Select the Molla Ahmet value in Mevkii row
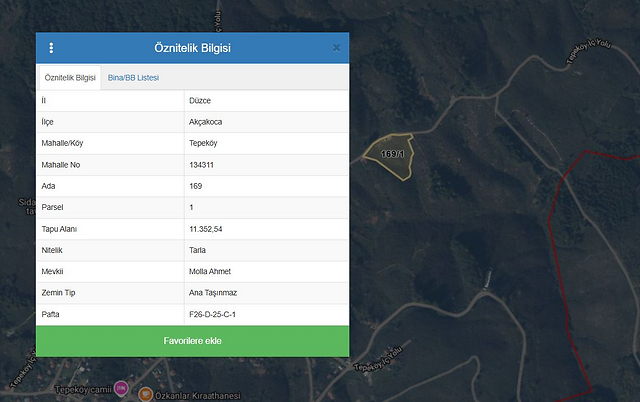Viewport: 640px width, 402px height. [x=210, y=271]
